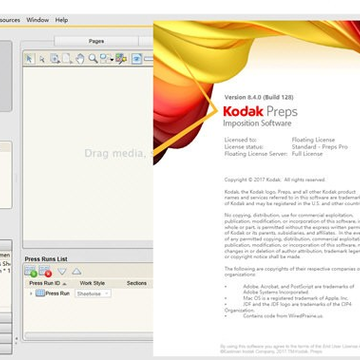Click 'Version 8.4.0 (Build 128)' text
Viewport: 360px width, 360px height.
259,97
